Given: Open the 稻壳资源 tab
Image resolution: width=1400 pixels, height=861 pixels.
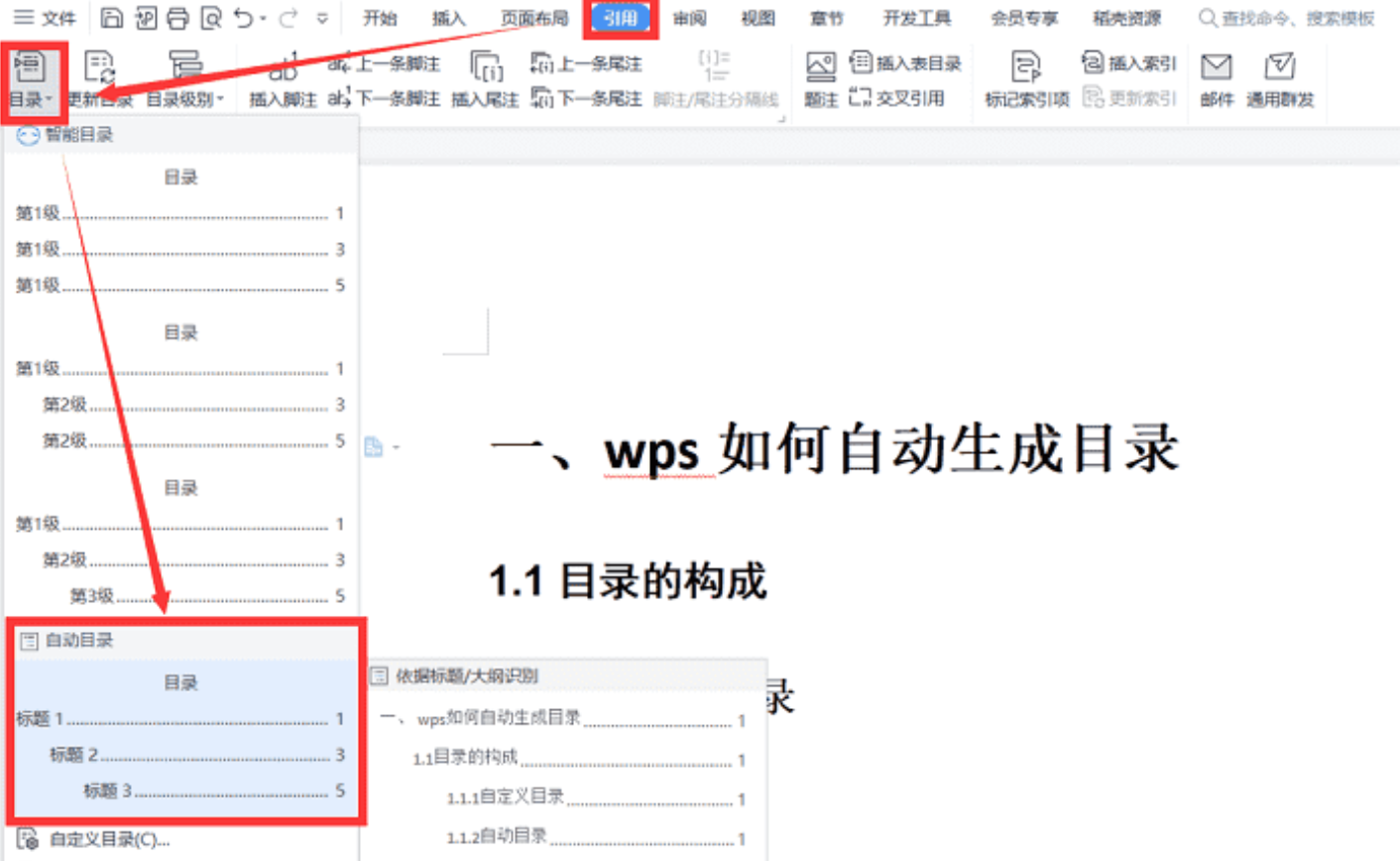Looking at the screenshot, I should tap(1126, 18).
